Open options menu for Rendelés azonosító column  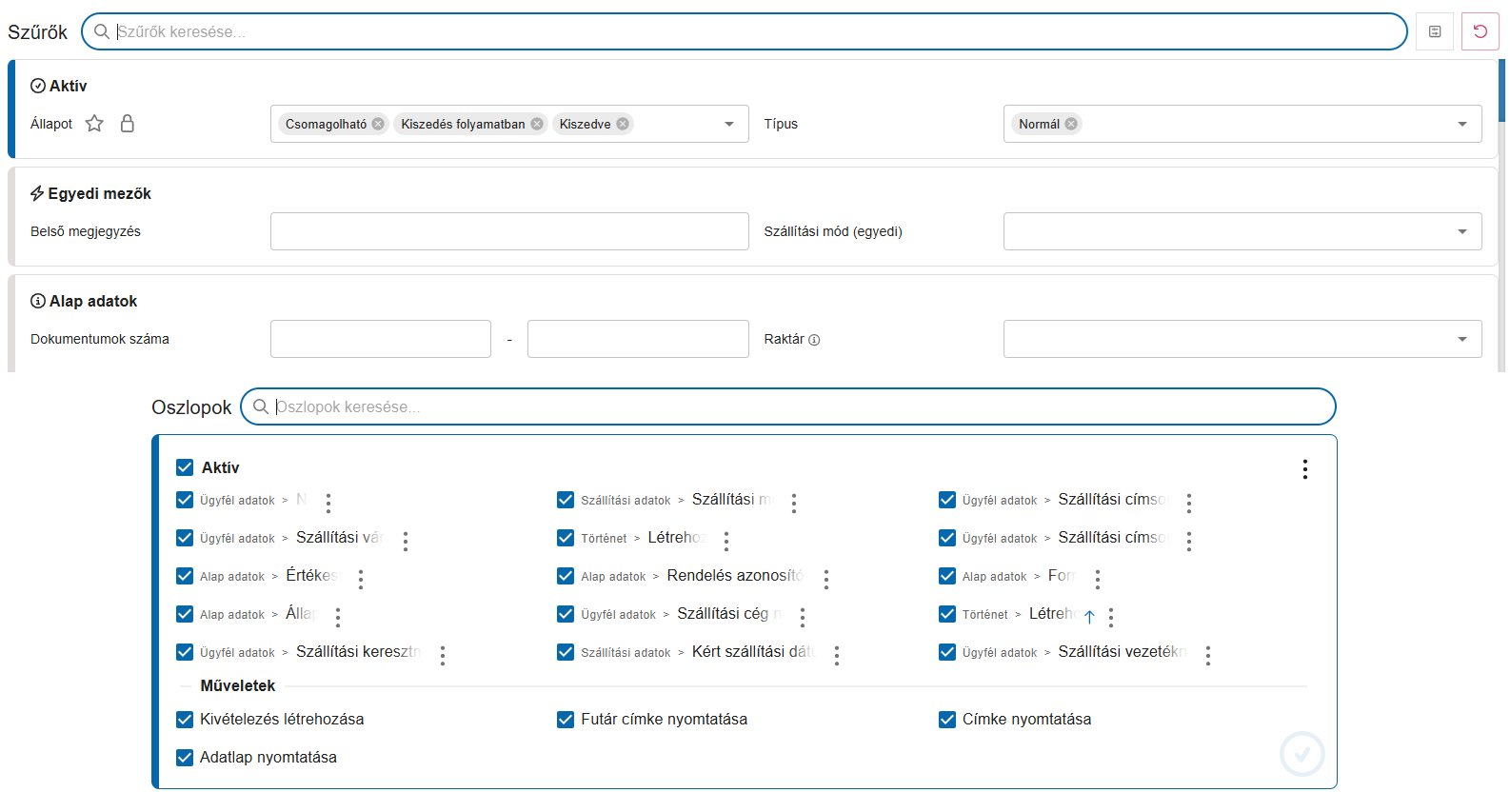coord(825,579)
